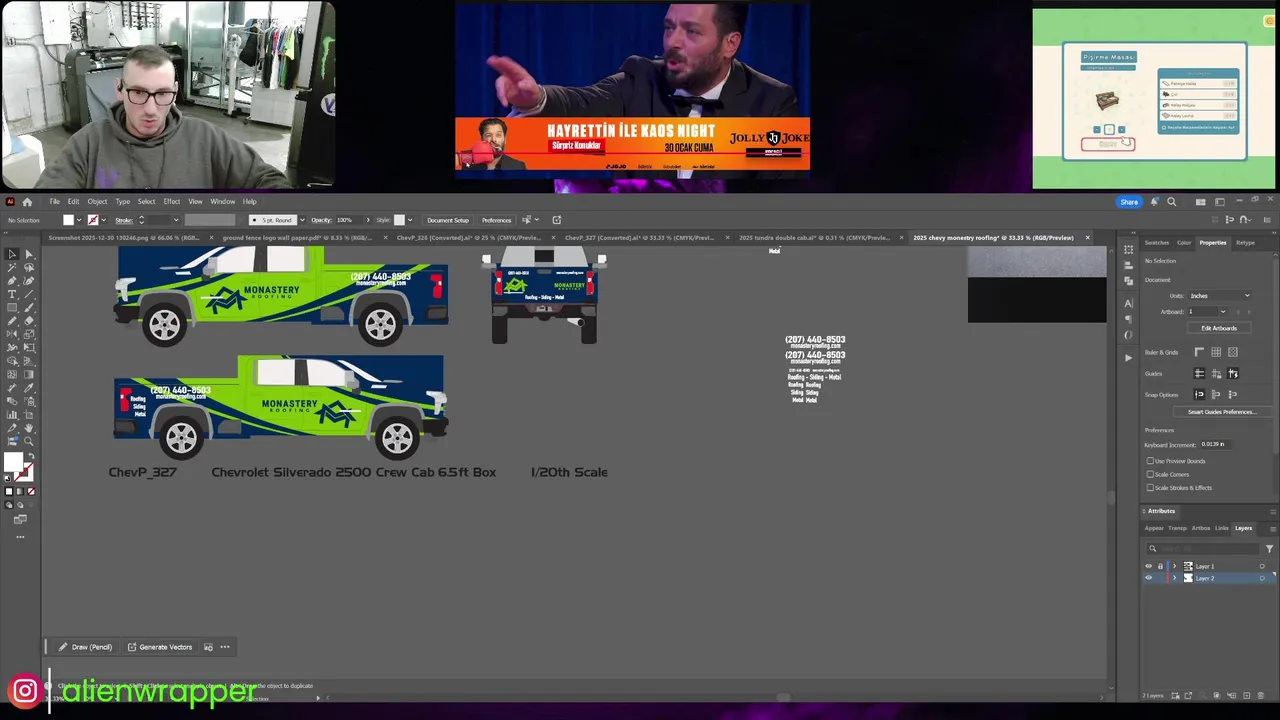This screenshot has width=1280, height=720.
Task: Click the control bar Fill swatch
Action: (69, 220)
